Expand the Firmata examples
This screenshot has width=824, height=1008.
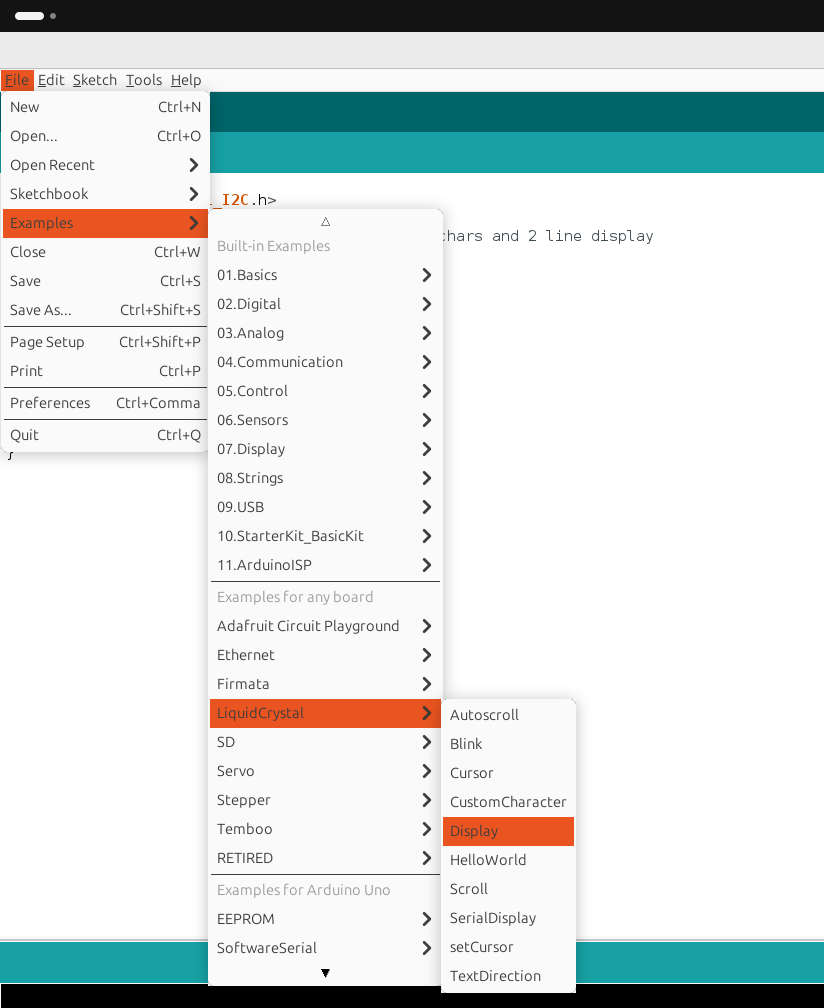click(x=325, y=684)
